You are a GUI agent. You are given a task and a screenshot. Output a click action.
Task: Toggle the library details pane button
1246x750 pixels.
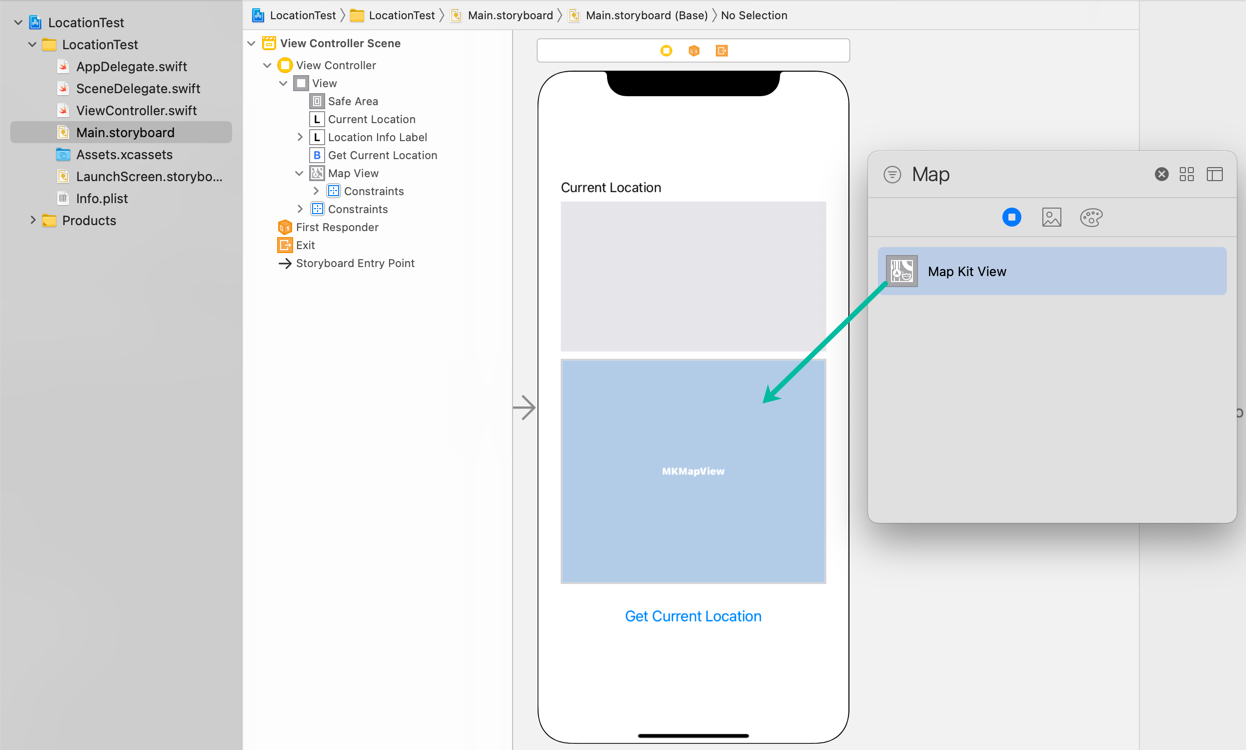pos(1215,174)
